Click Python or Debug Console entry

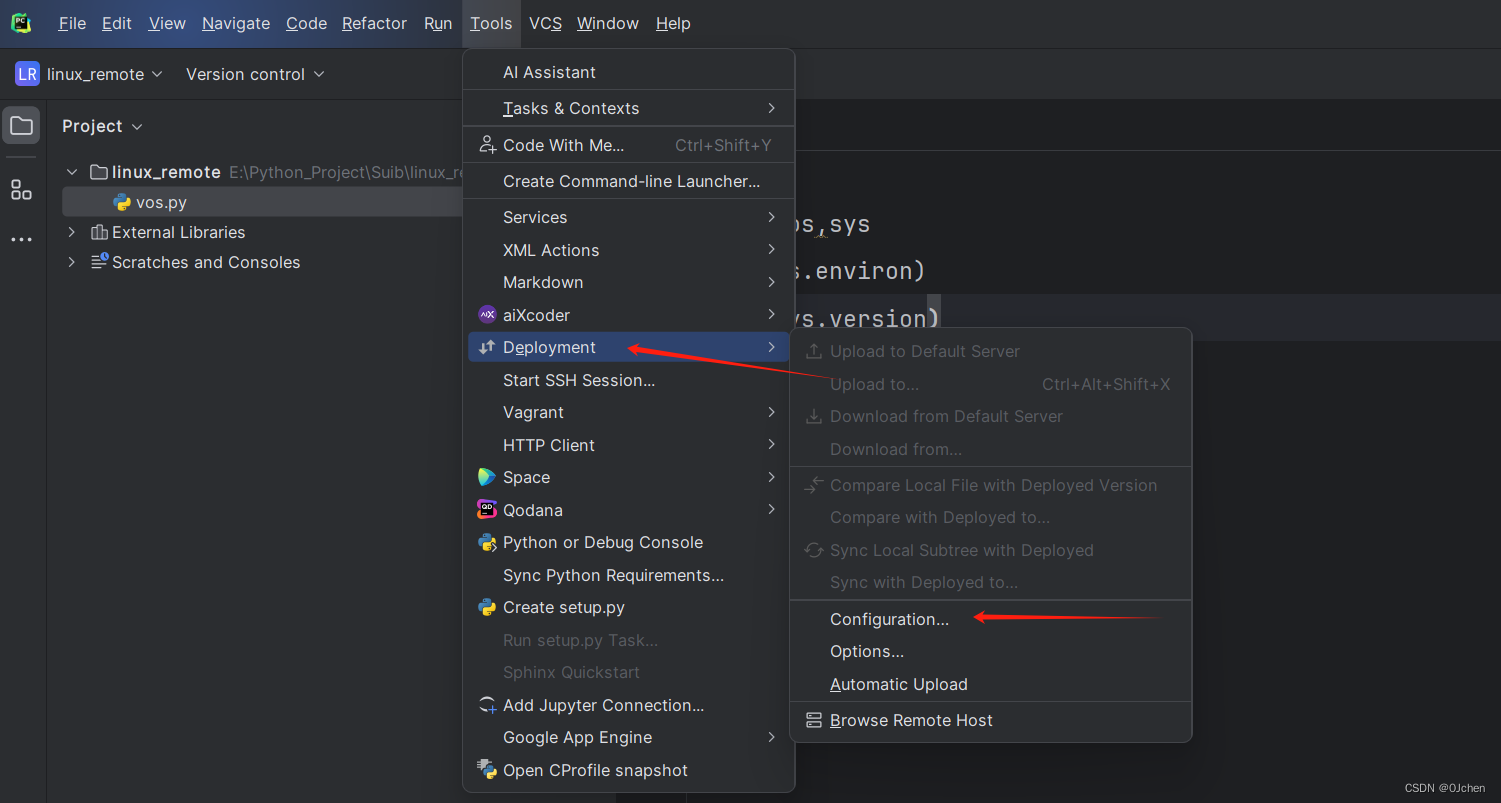coord(629,542)
